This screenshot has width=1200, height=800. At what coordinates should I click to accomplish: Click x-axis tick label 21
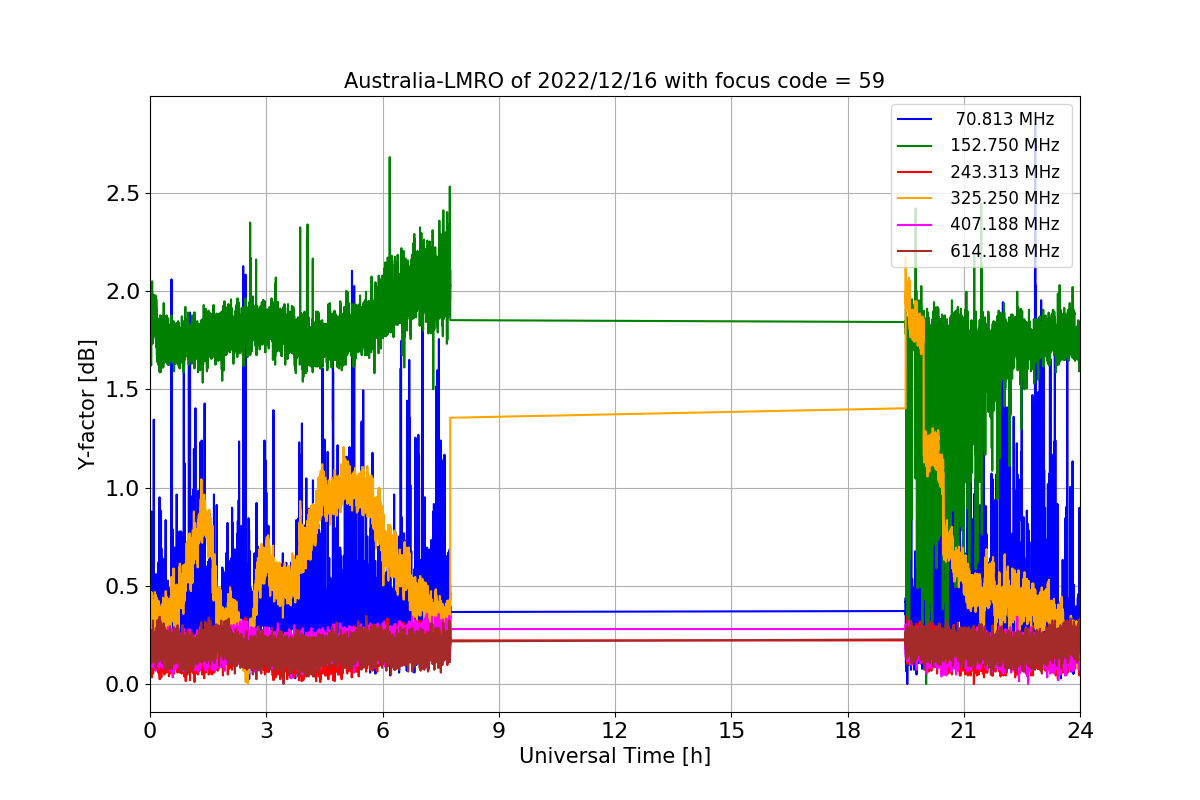(963, 731)
